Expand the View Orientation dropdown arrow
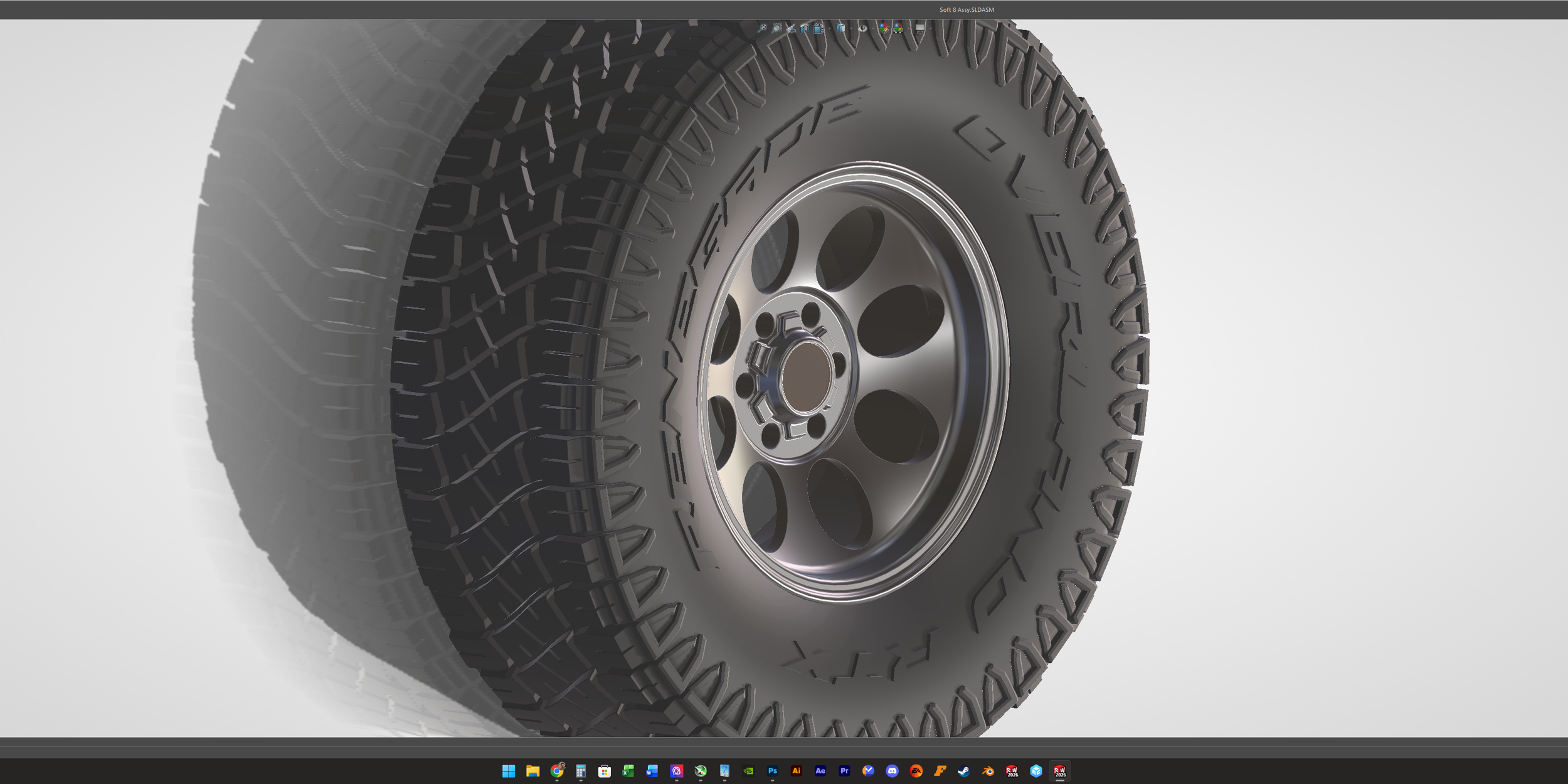This screenshot has width=1568, height=784. click(x=829, y=28)
